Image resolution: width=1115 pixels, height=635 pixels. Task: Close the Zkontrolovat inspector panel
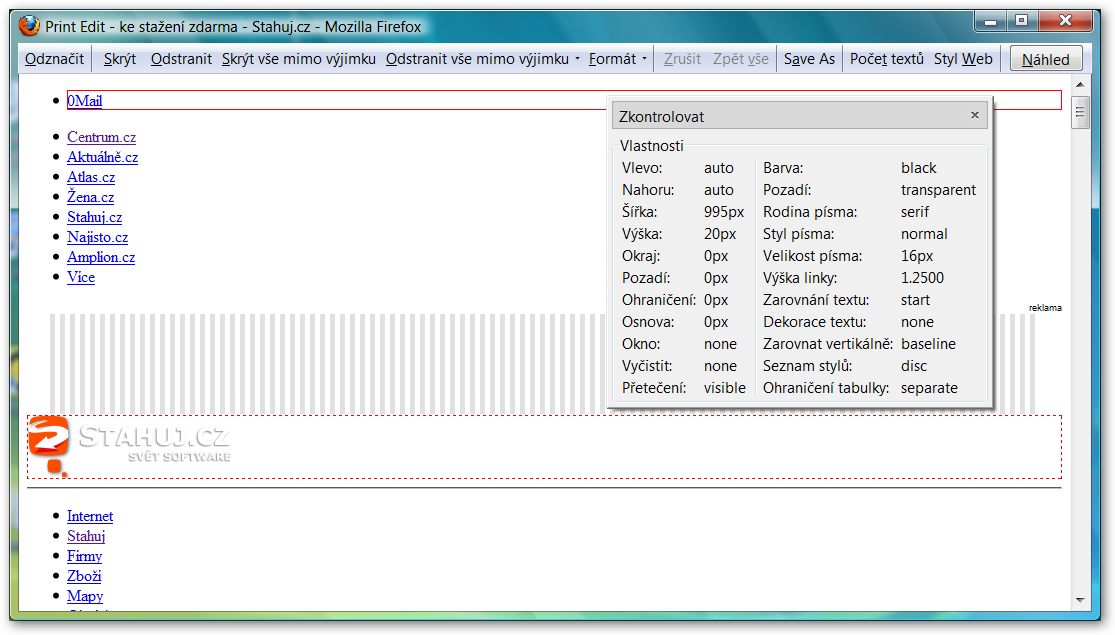point(975,114)
